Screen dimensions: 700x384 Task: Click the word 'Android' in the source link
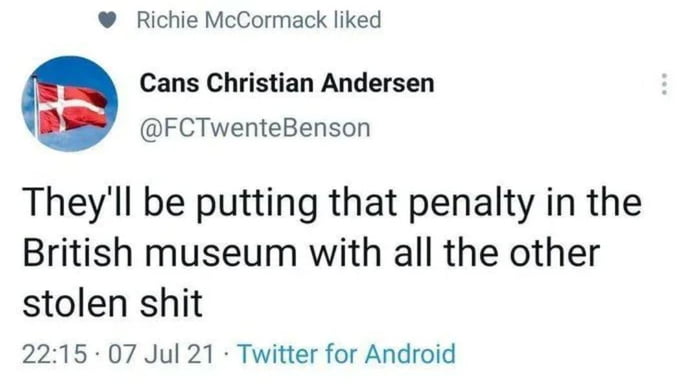pyautogui.click(x=410, y=354)
